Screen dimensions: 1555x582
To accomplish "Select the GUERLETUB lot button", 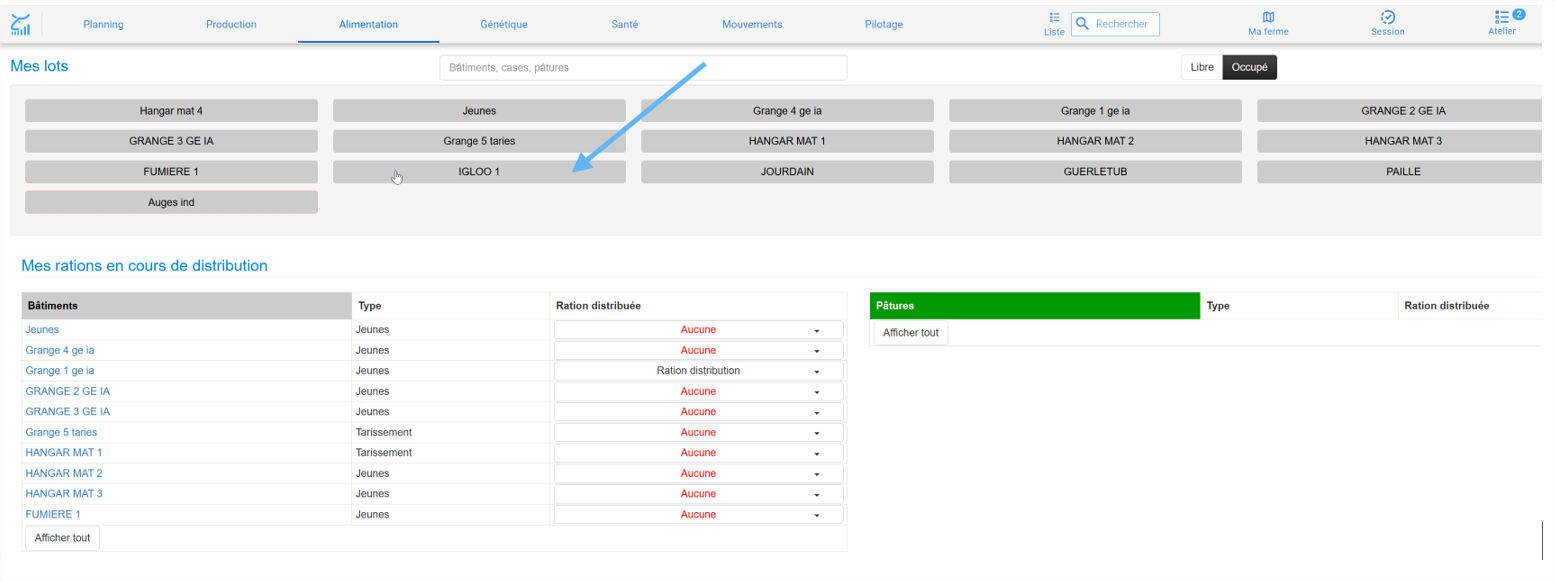I will tap(1095, 172).
